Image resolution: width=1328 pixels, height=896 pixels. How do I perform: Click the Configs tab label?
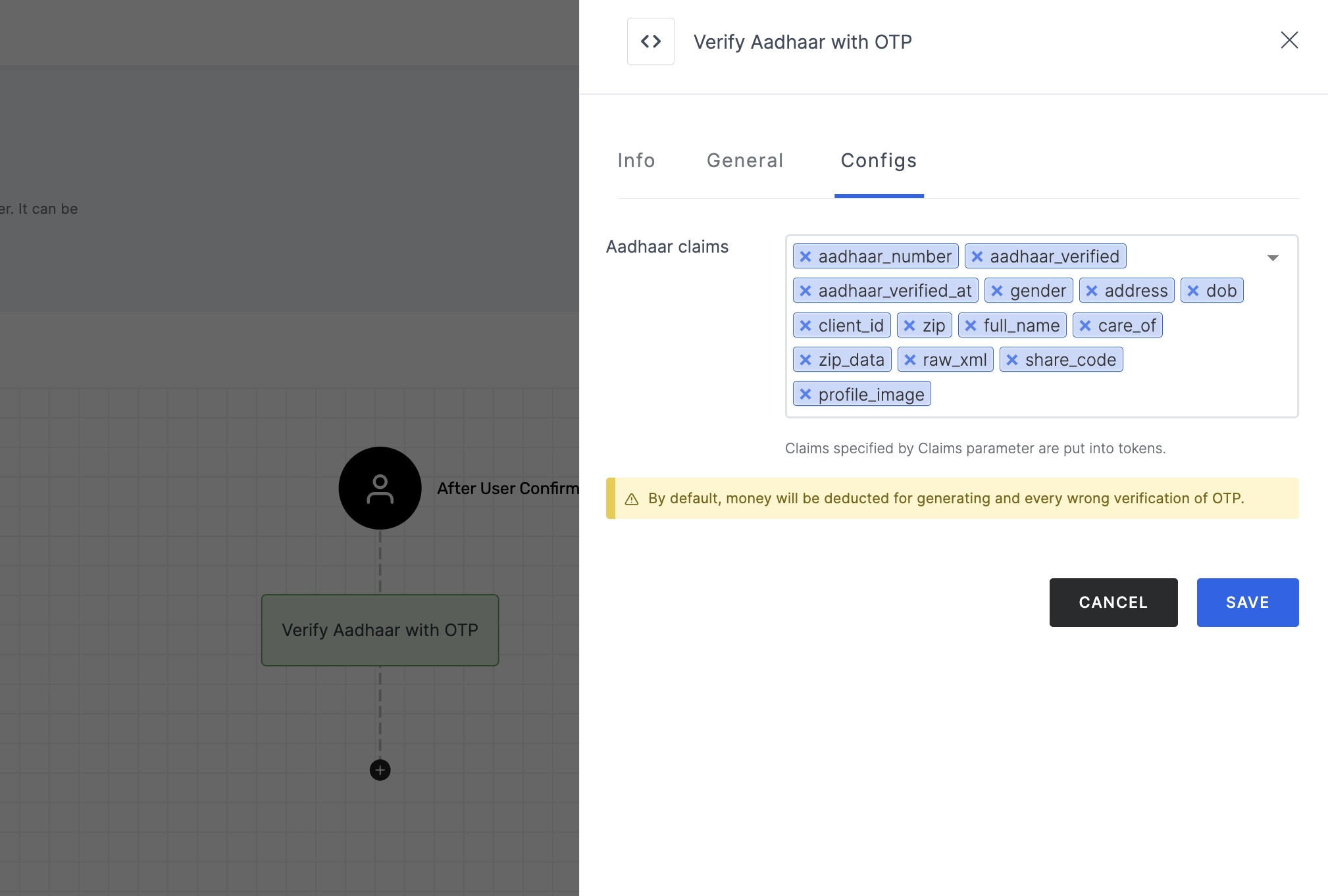click(x=879, y=159)
